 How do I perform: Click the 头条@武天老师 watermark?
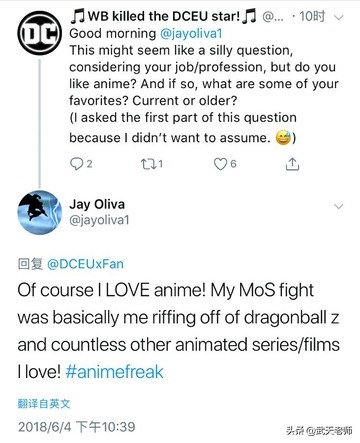click(x=319, y=430)
